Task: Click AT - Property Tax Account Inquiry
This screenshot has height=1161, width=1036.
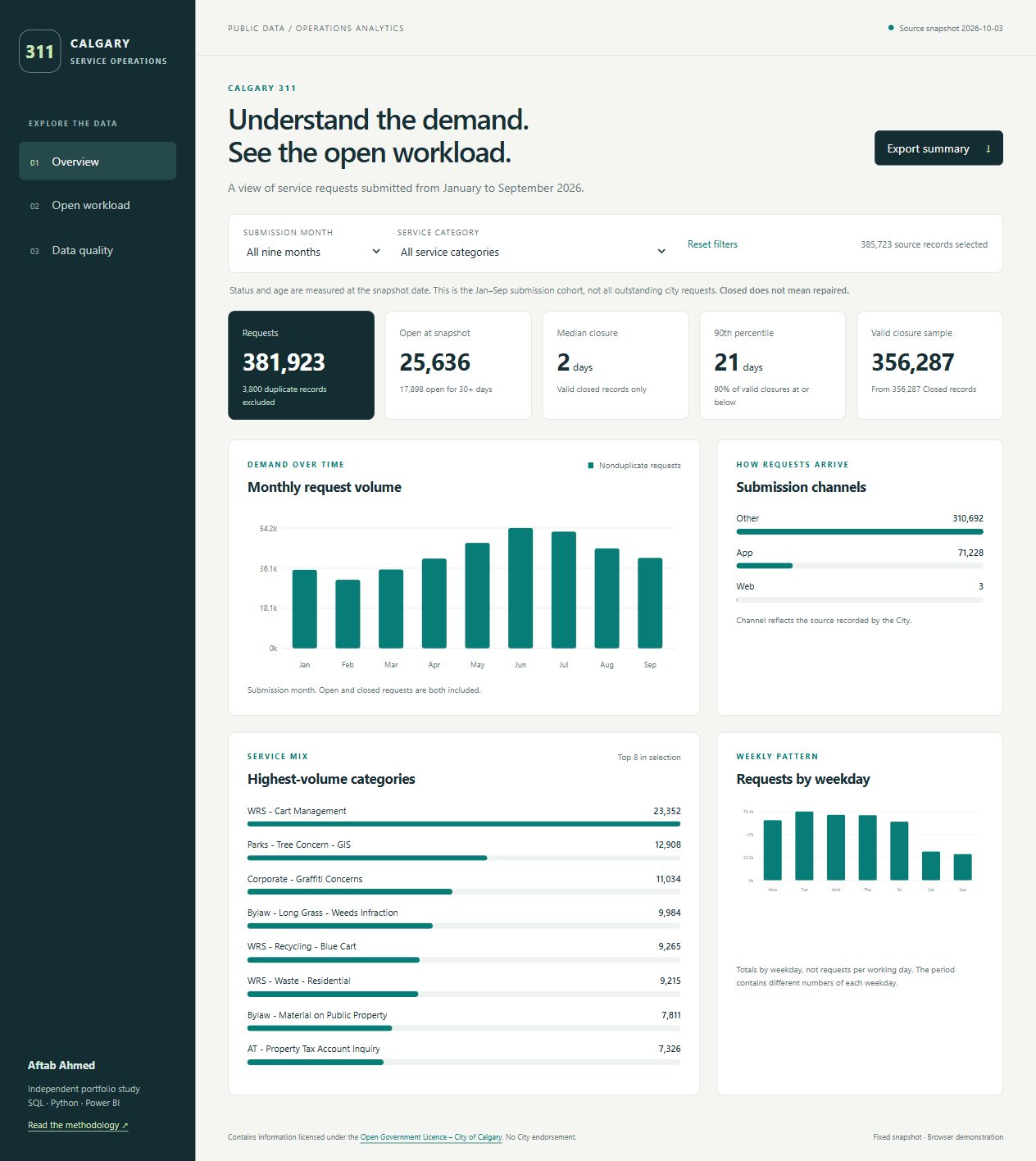Action: 464,1054
